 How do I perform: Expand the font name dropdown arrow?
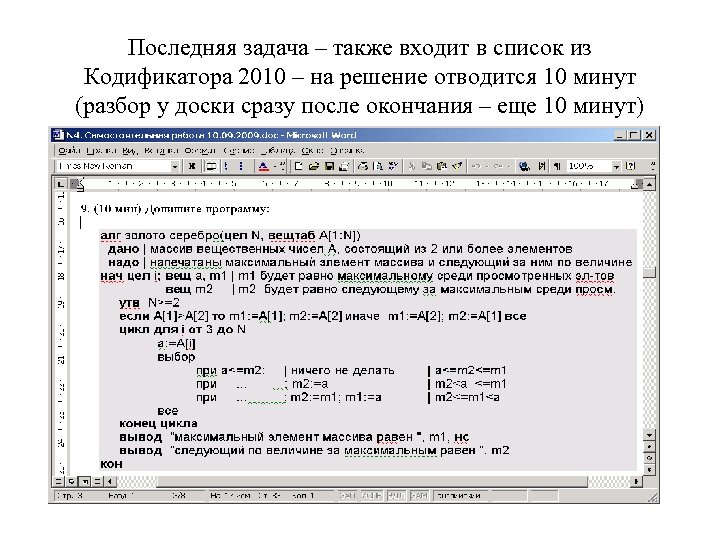pos(174,166)
